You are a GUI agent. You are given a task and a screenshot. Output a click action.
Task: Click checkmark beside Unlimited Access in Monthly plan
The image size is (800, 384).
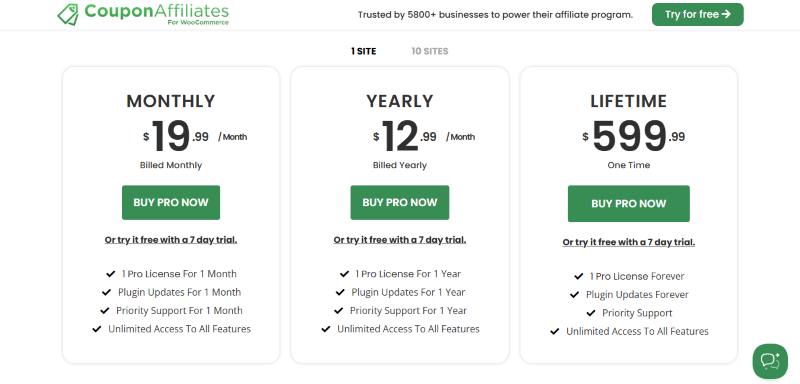click(x=97, y=329)
